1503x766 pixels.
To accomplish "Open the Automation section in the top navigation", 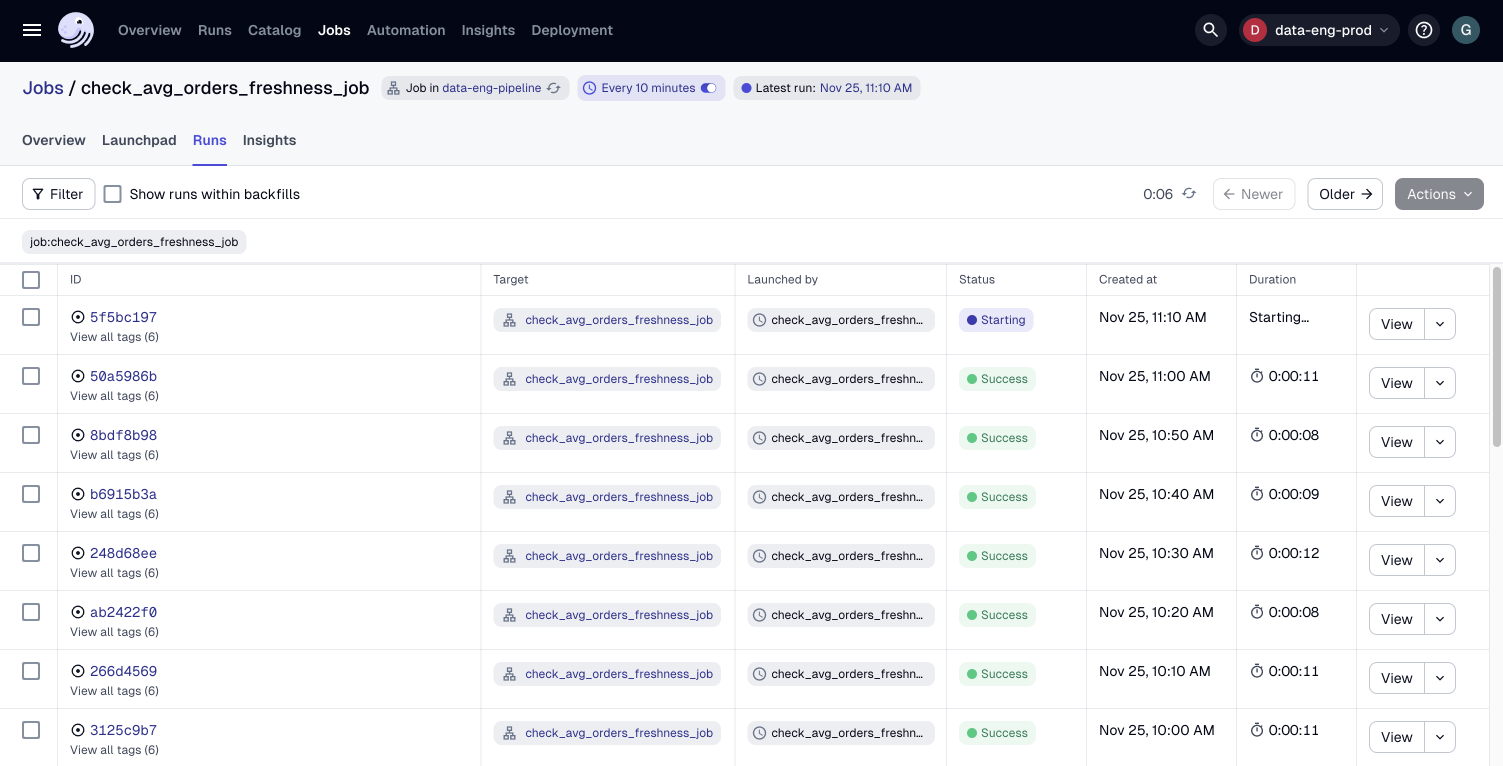I will (406, 30).
